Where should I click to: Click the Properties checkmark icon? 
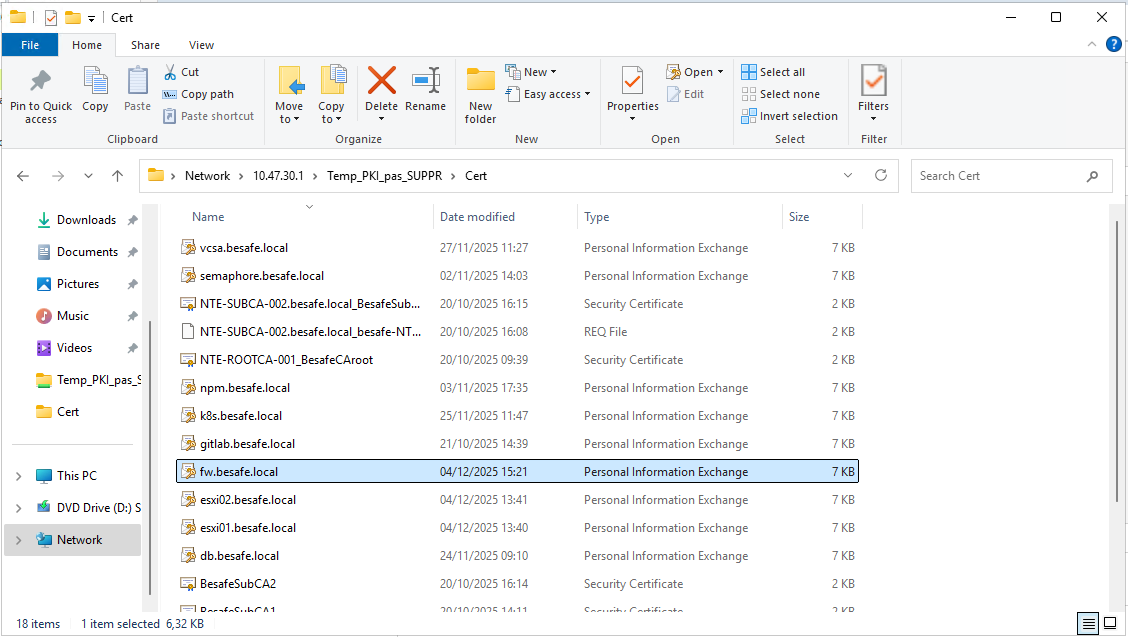point(632,81)
